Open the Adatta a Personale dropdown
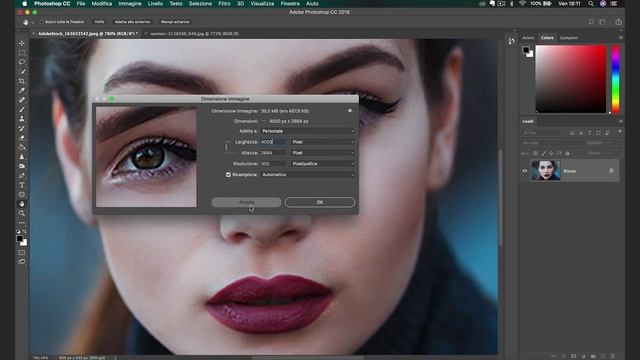The width and height of the screenshot is (640, 360). [x=308, y=131]
